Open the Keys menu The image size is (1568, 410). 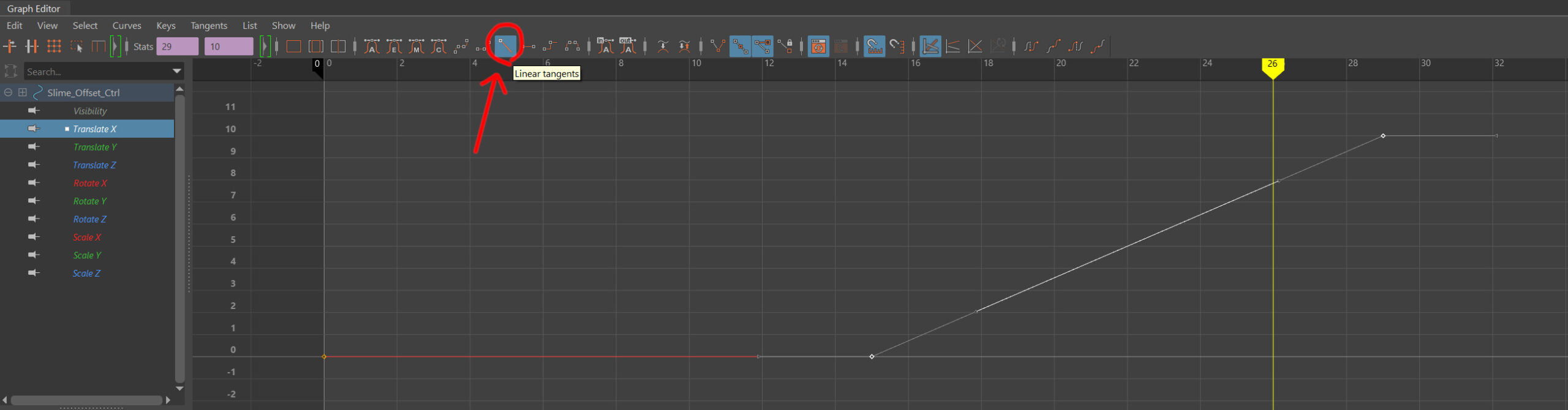click(166, 25)
